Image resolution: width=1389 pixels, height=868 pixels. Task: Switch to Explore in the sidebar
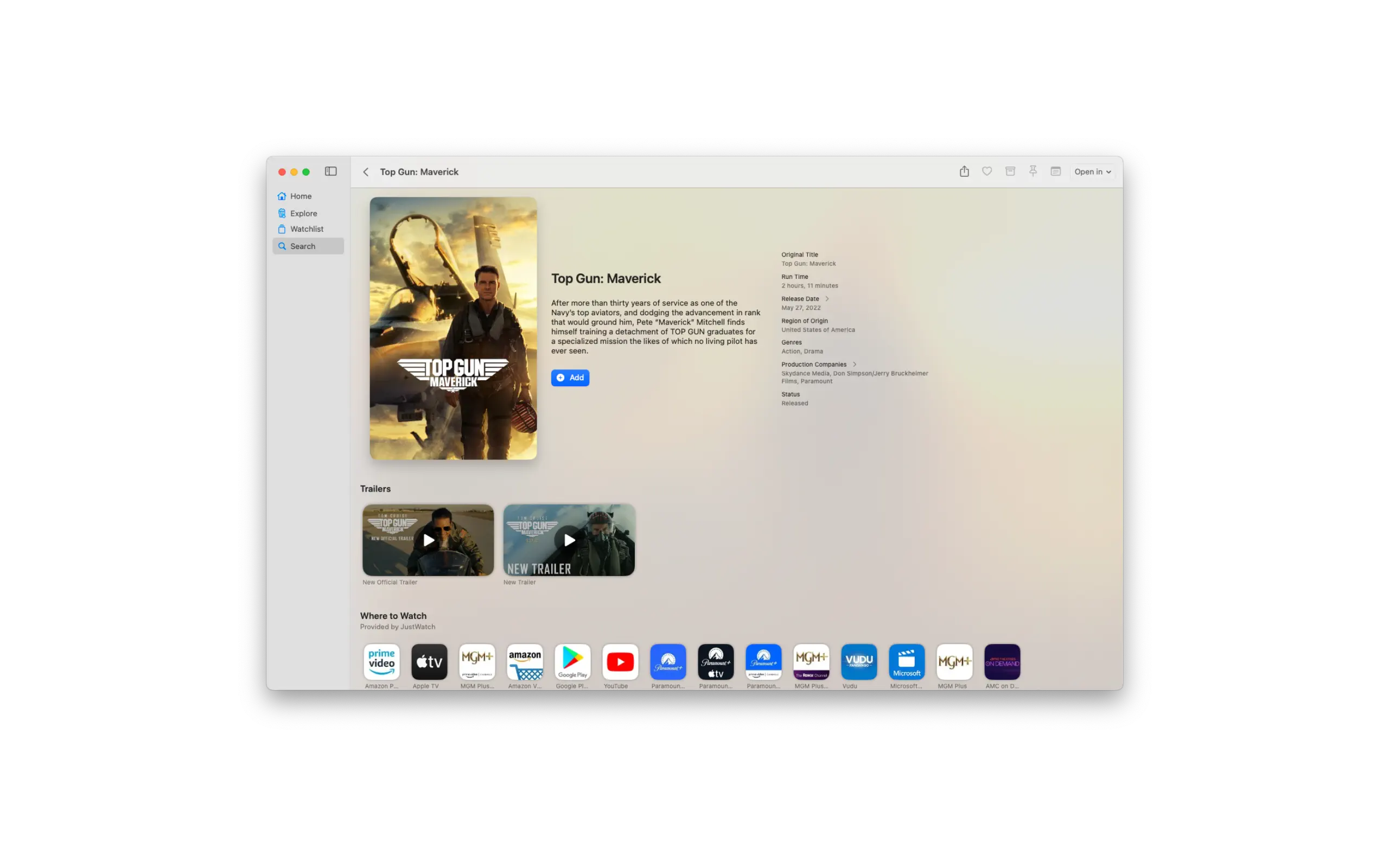pyautogui.click(x=303, y=214)
